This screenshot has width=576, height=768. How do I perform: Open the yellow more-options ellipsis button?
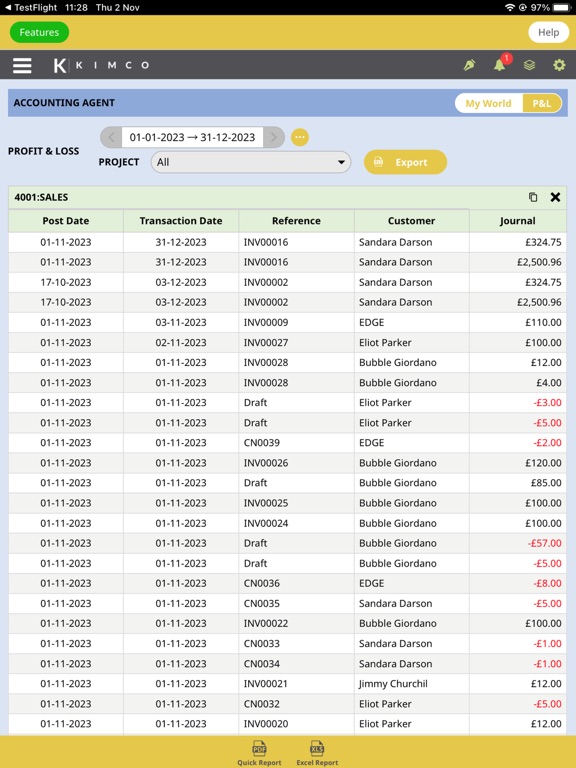300,137
